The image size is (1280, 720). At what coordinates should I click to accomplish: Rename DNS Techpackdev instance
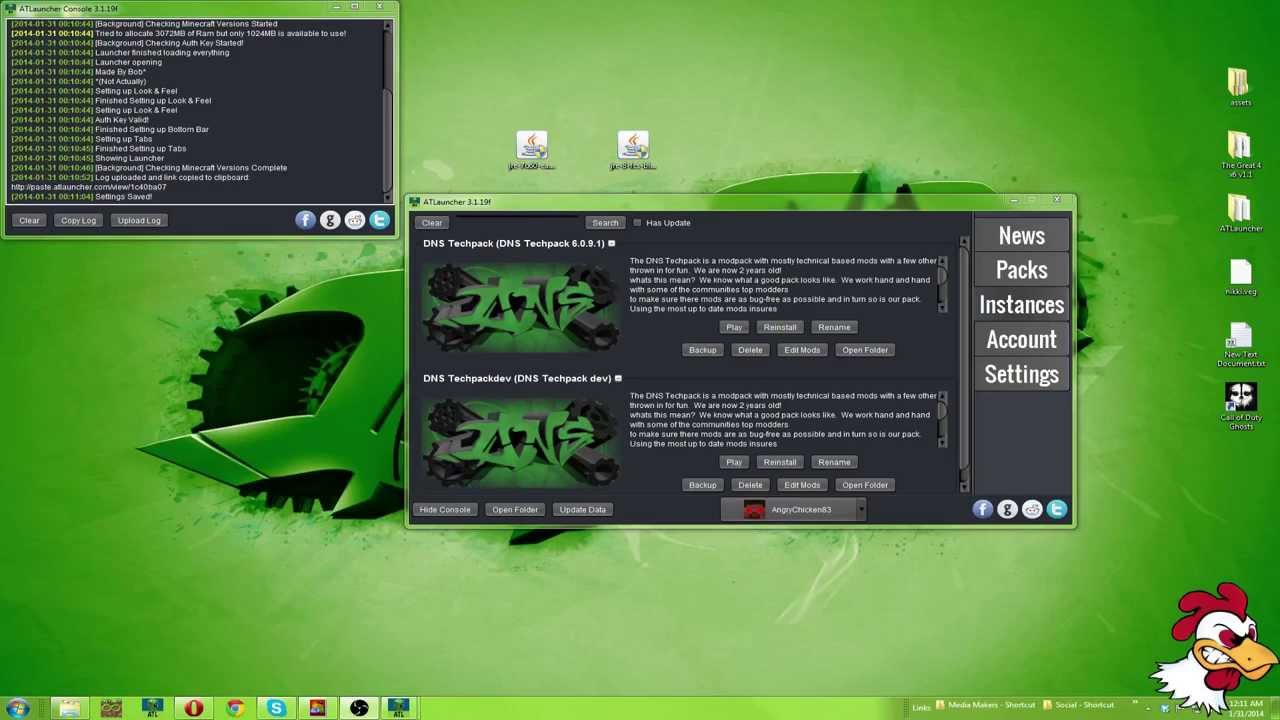pos(834,462)
